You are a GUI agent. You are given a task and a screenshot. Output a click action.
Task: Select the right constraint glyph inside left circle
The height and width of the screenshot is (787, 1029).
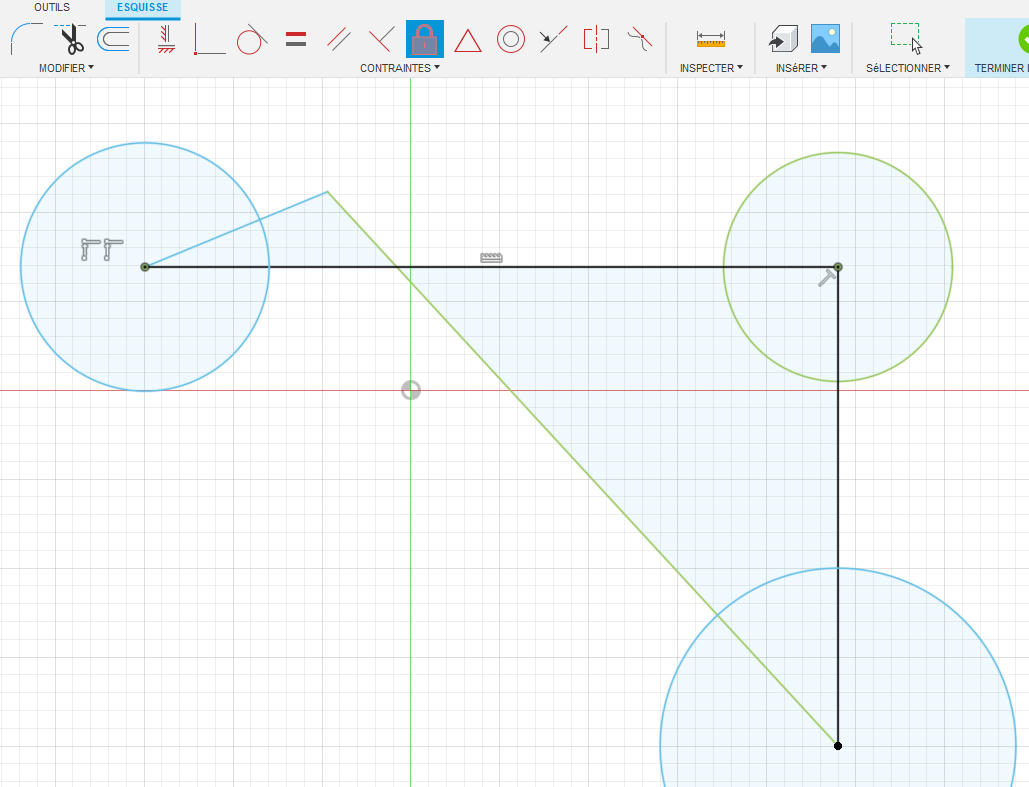113,249
